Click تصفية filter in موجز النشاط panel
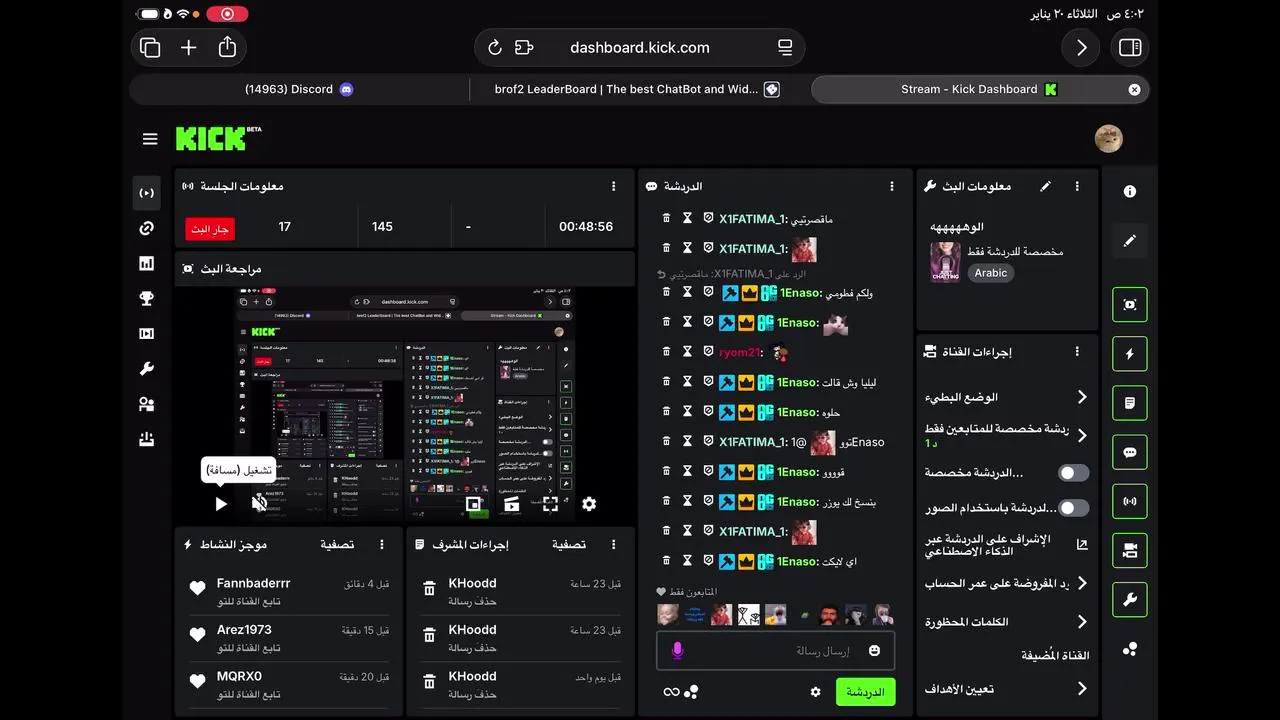The width and height of the screenshot is (1280, 720). click(x=337, y=545)
